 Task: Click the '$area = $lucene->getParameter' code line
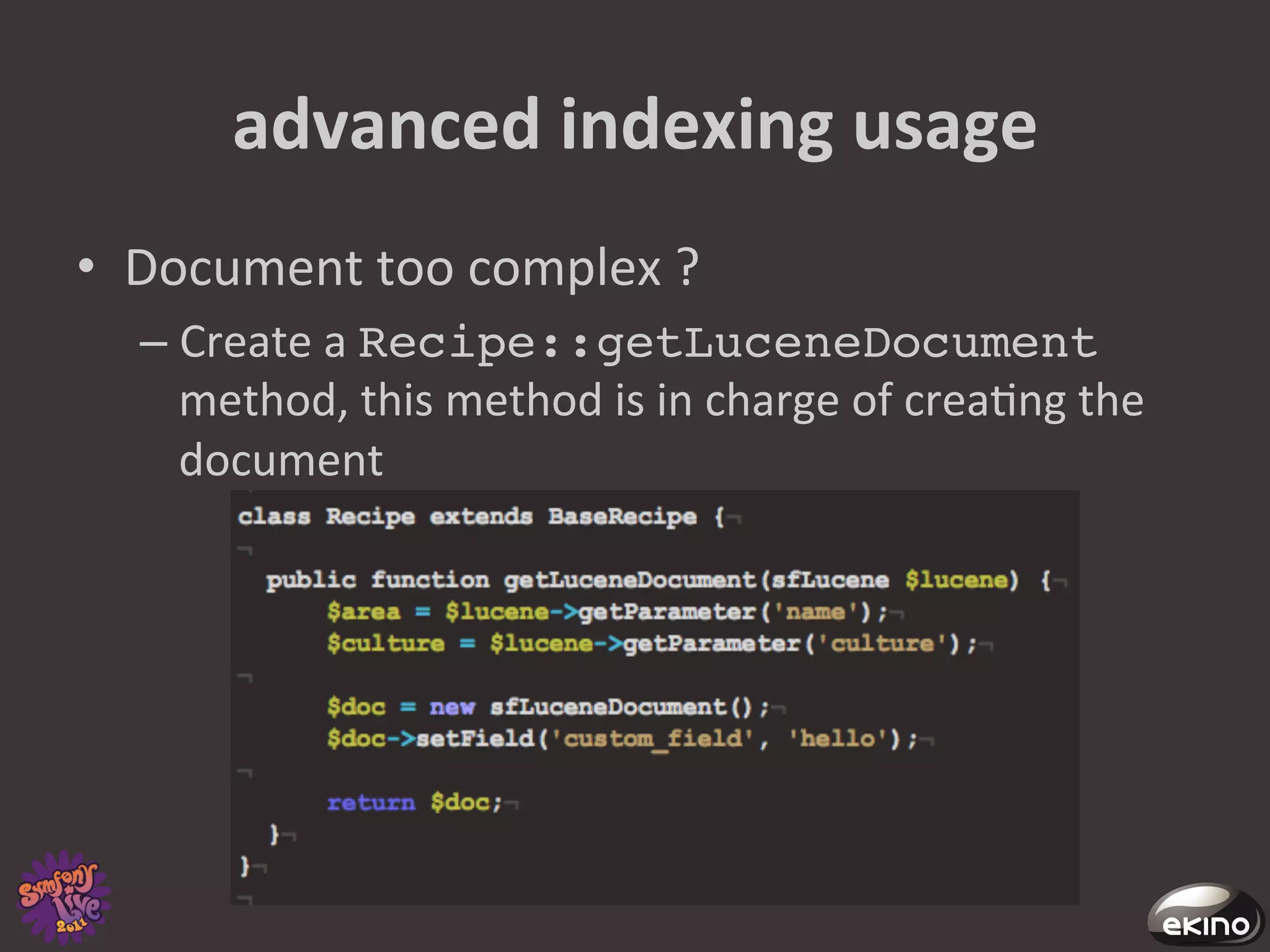[607, 612]
